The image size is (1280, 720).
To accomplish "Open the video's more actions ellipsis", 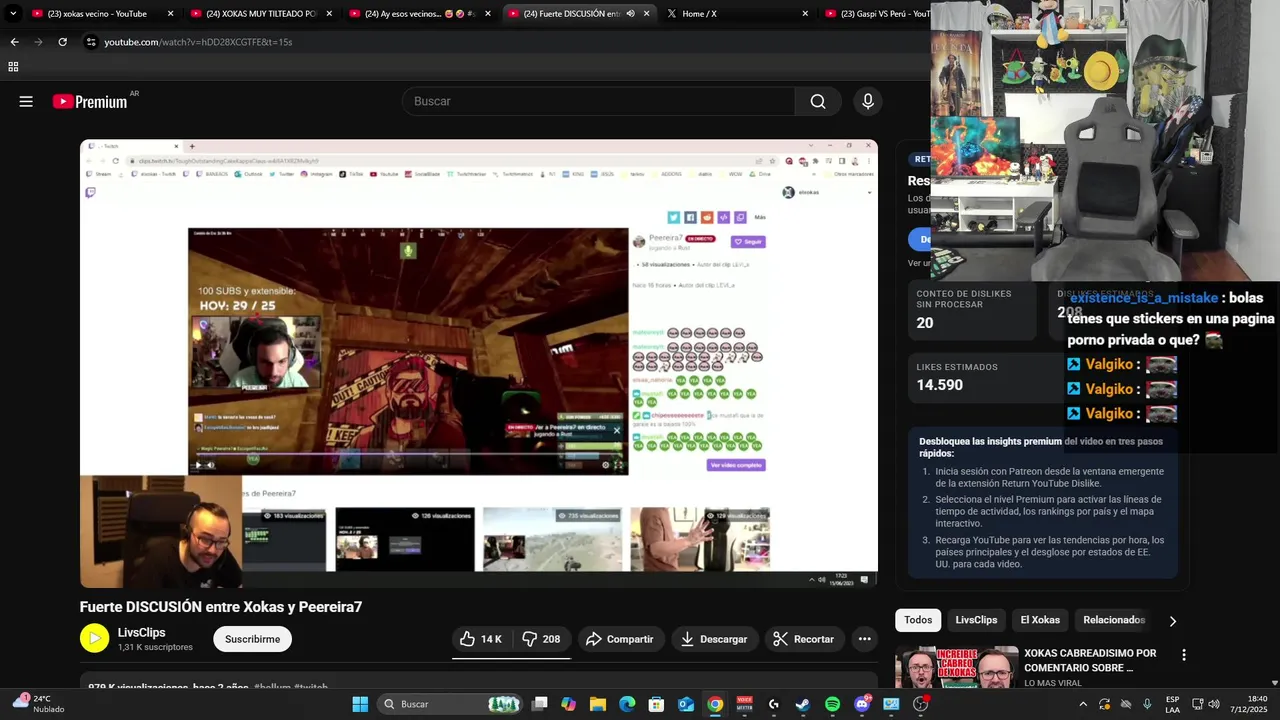I will (865, 639).
